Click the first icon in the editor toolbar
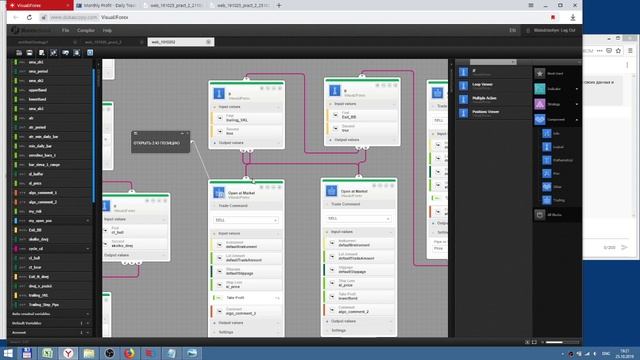 [x=19, y=53]
